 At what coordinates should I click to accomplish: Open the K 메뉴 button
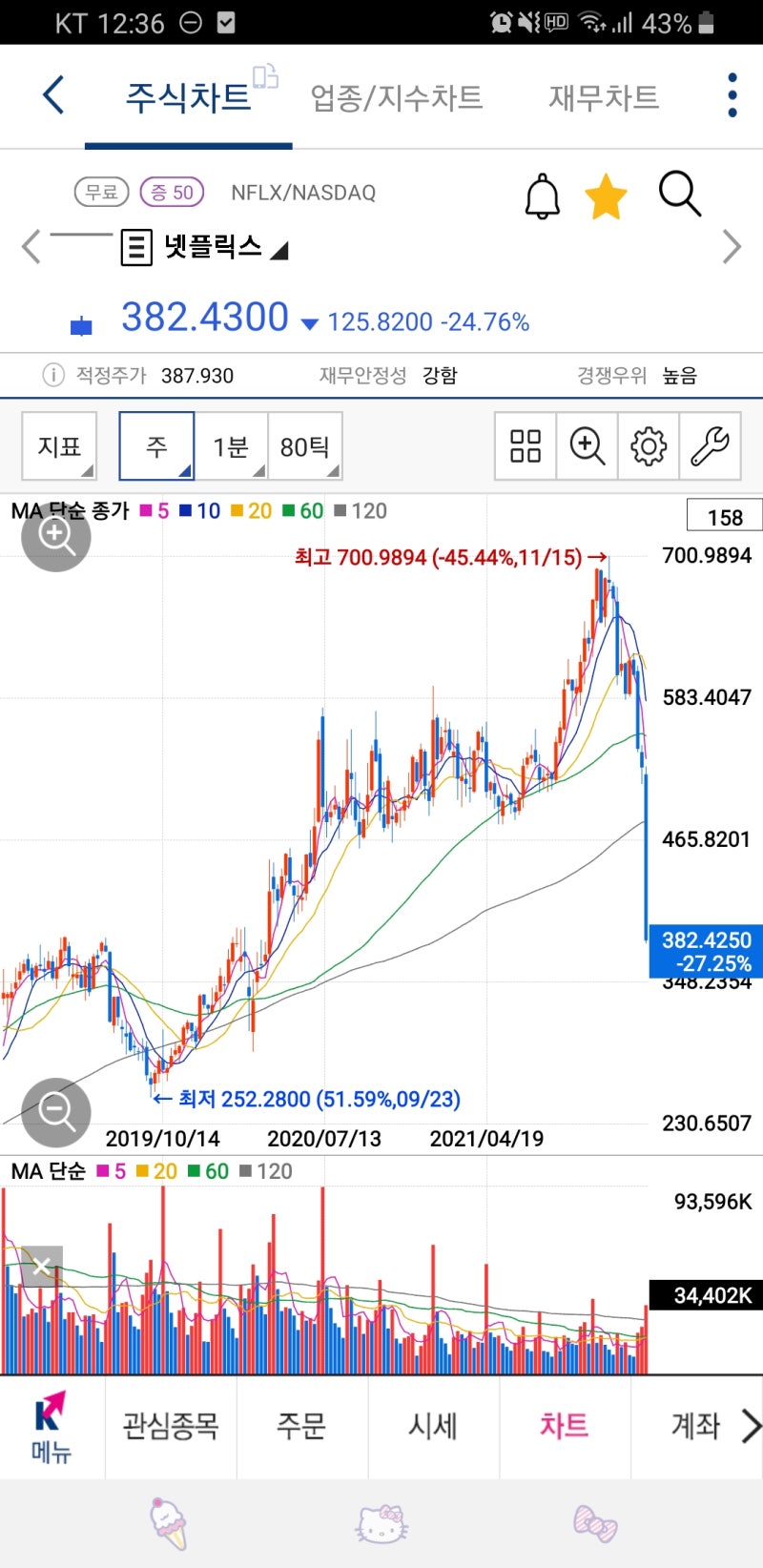[52, 1427]
